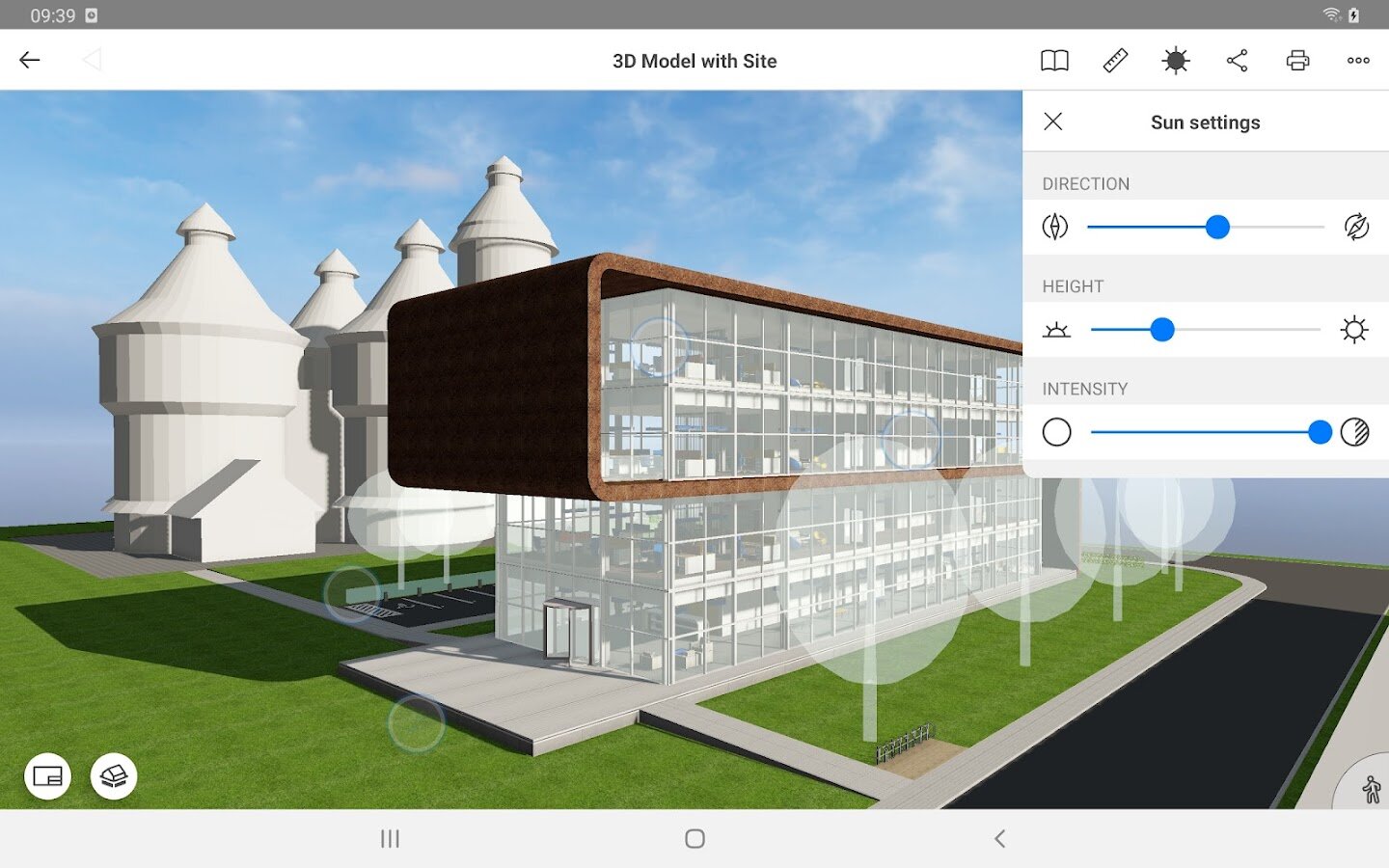Go back using the top-left arrow
Viewport: 1389px width, 868px height.
click(30, 60)
